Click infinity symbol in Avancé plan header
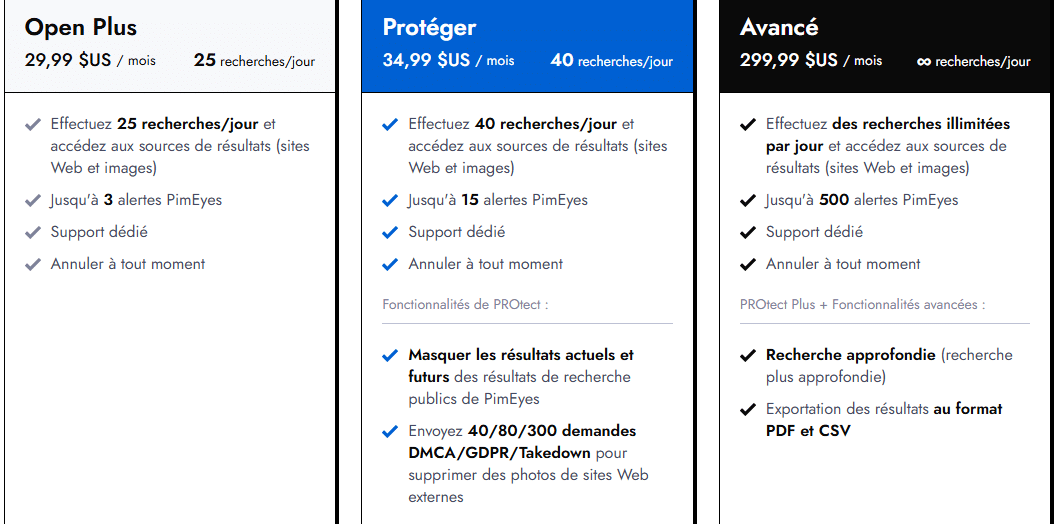 (x=924, y=62)
